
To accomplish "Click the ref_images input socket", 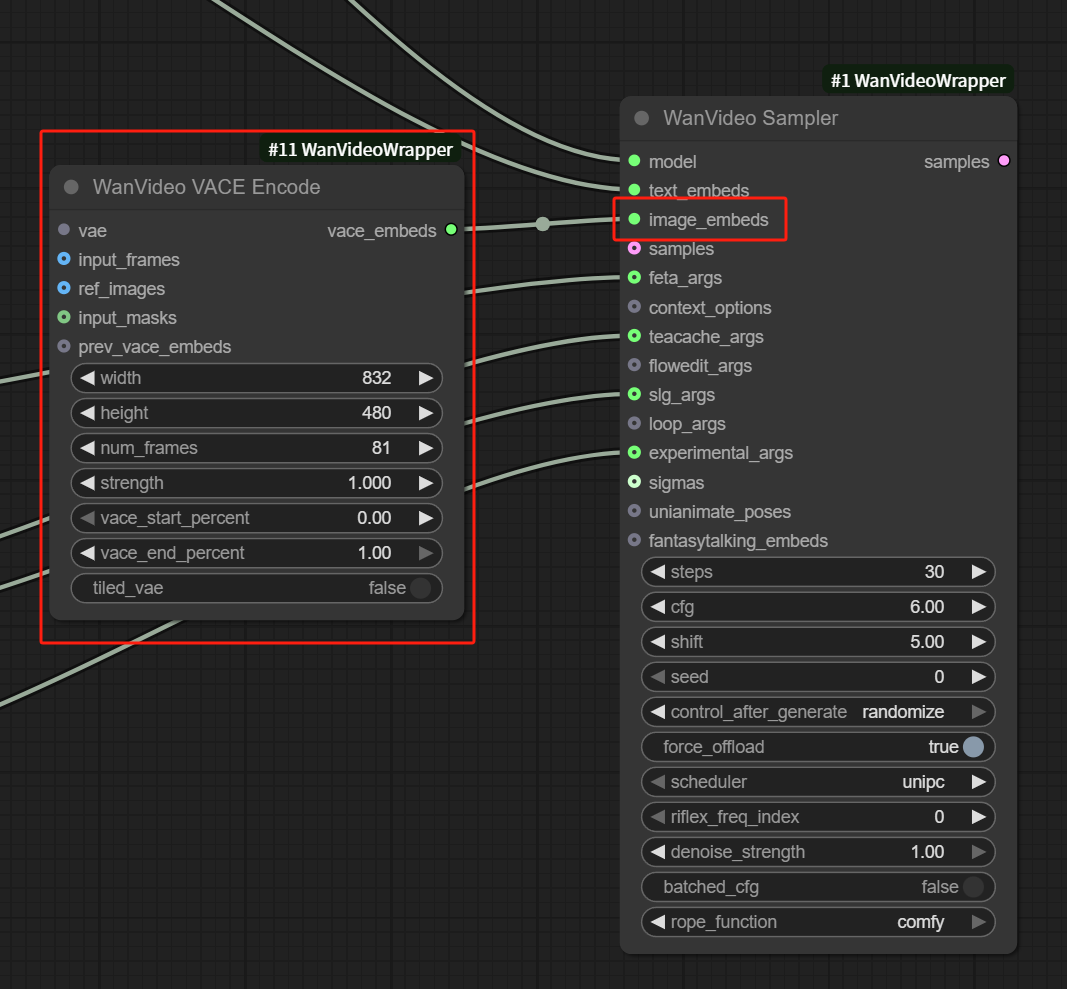I will click(64, 288).
